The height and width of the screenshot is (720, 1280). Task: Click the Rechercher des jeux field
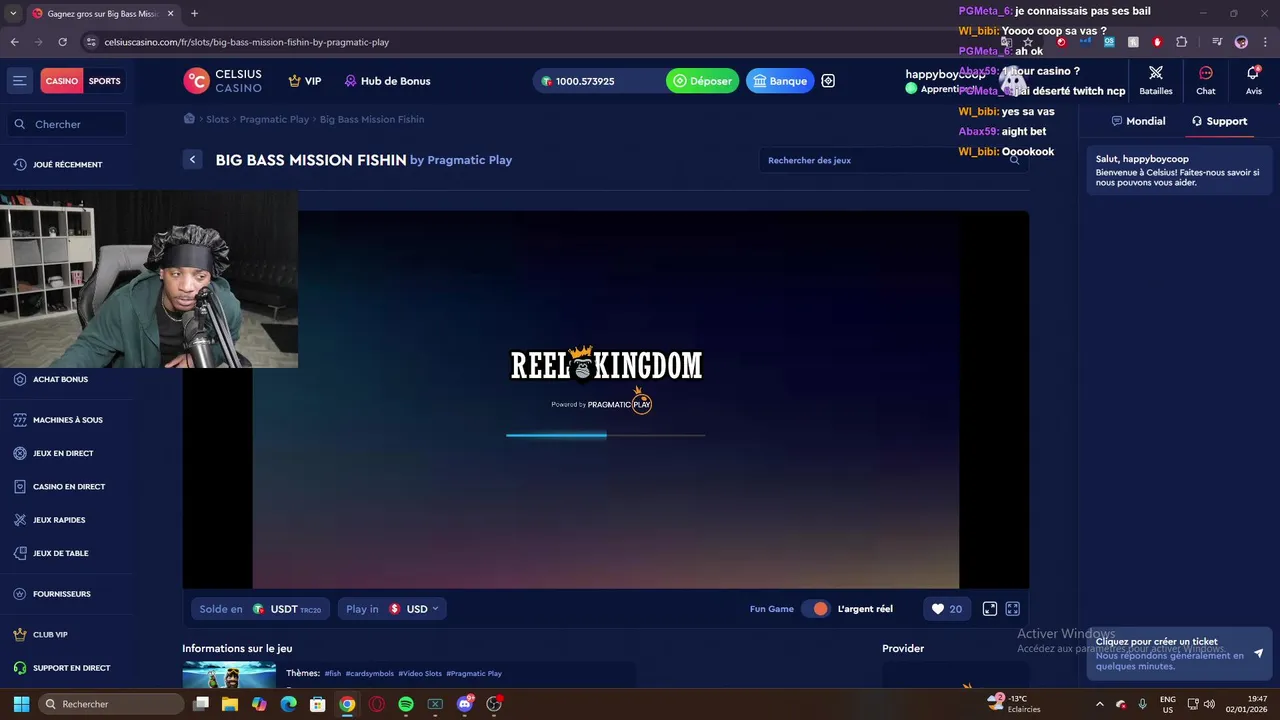click(x=894, y=160)
